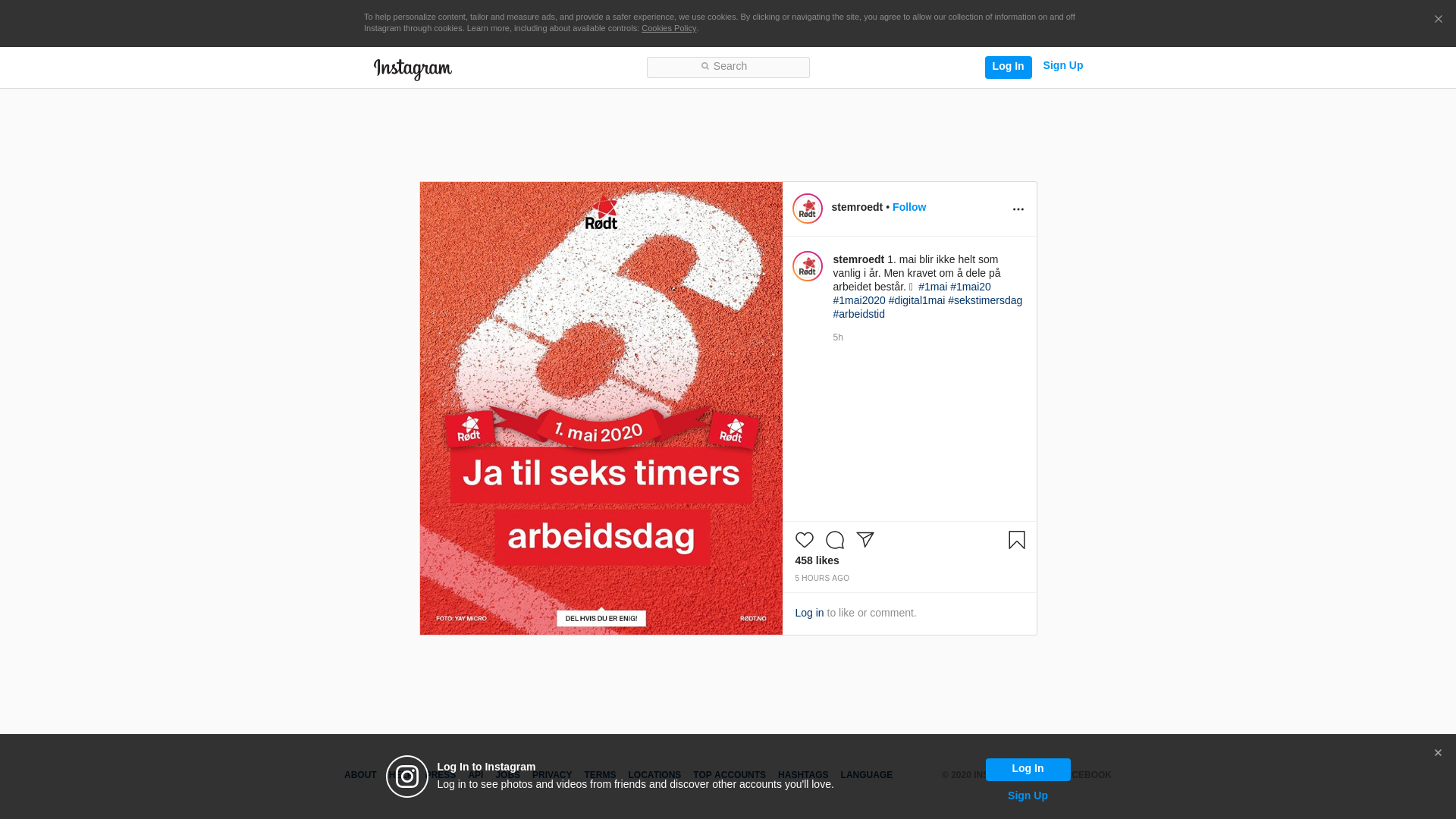Dismiss the cookie notice banner
Viewport: 1456px width, 819px height.
point(1438,20)
